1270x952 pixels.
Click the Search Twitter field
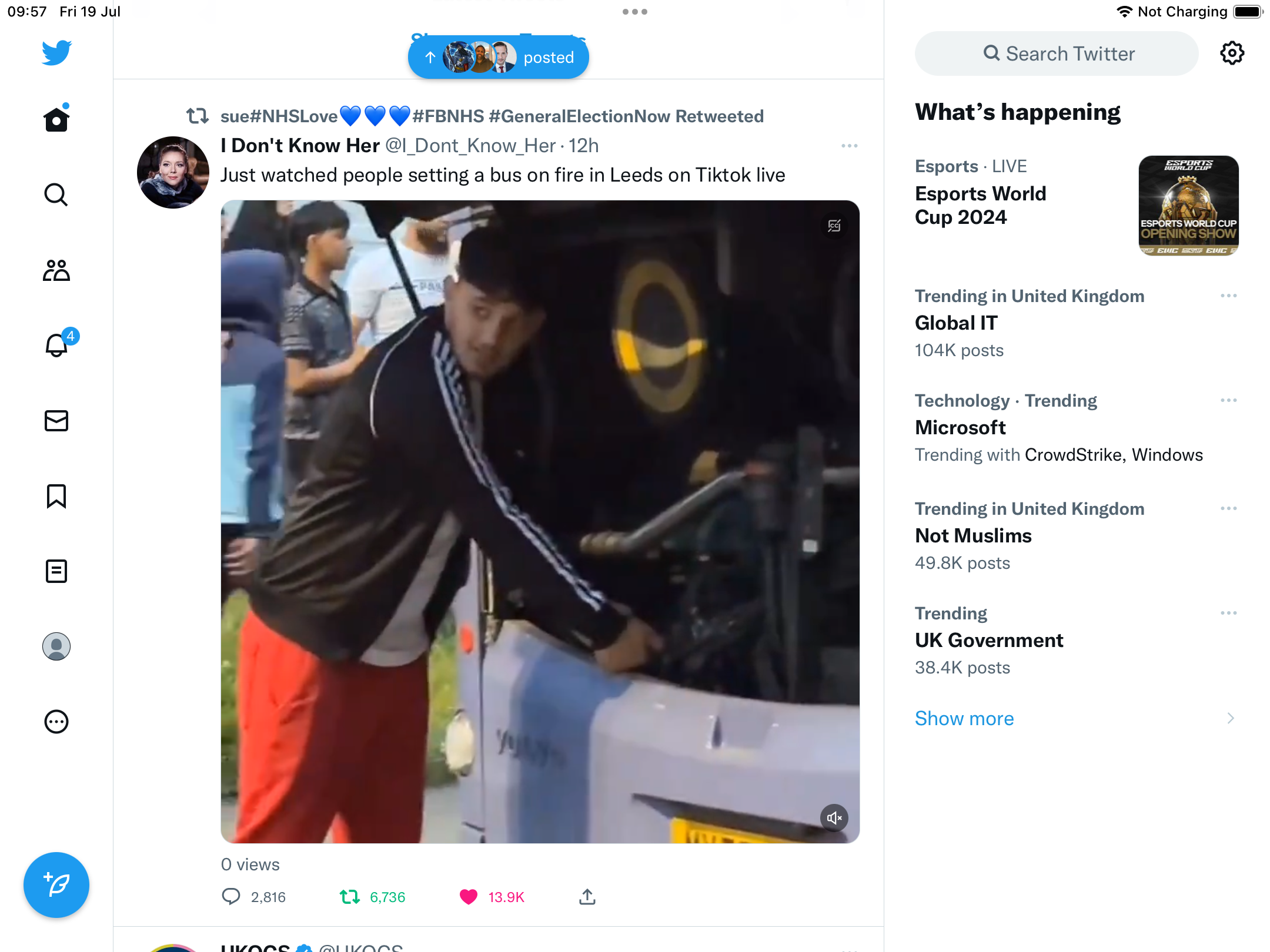point(1057,53)
